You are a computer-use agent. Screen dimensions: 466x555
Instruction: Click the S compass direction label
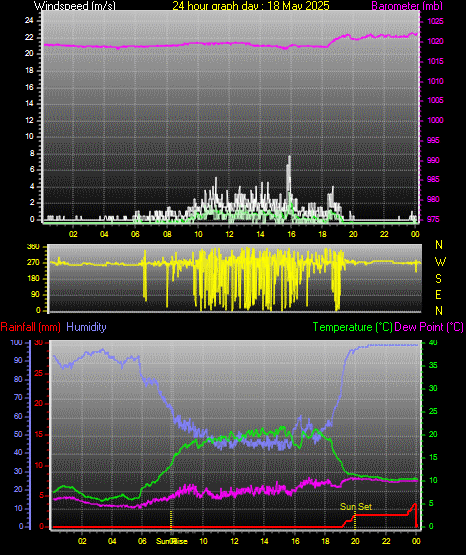(439, 279)
